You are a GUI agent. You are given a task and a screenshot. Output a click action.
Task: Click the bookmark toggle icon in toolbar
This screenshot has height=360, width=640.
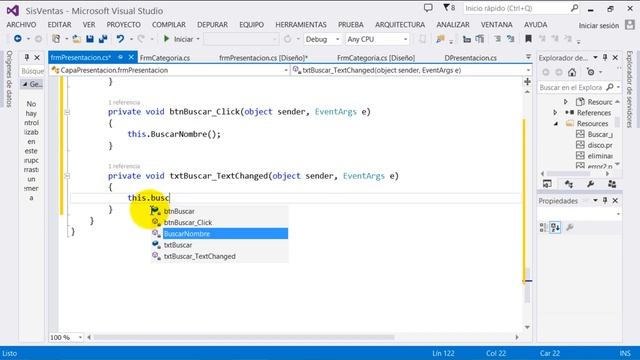528,39
